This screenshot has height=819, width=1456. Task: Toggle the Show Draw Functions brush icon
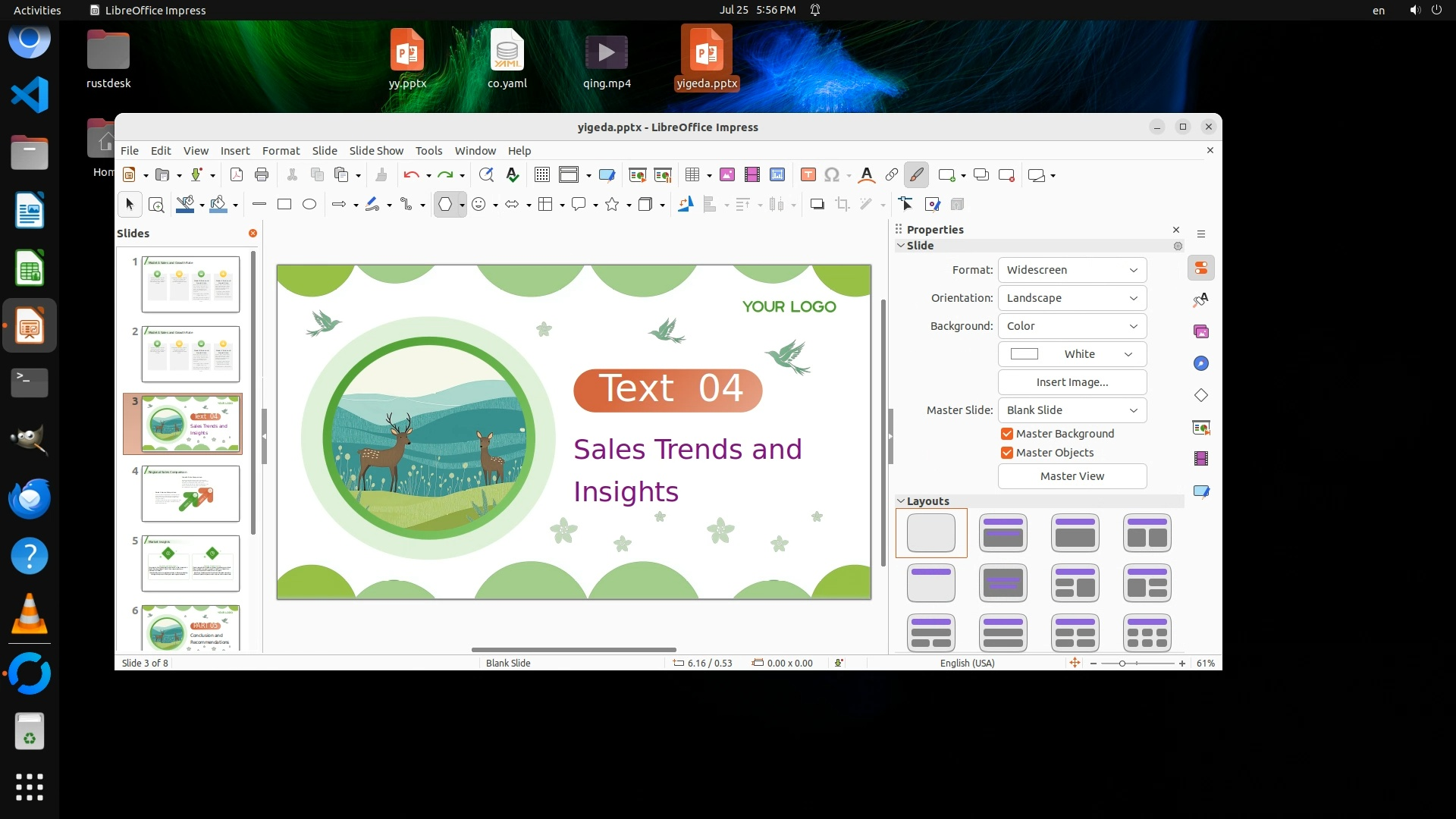coord(916,175)
